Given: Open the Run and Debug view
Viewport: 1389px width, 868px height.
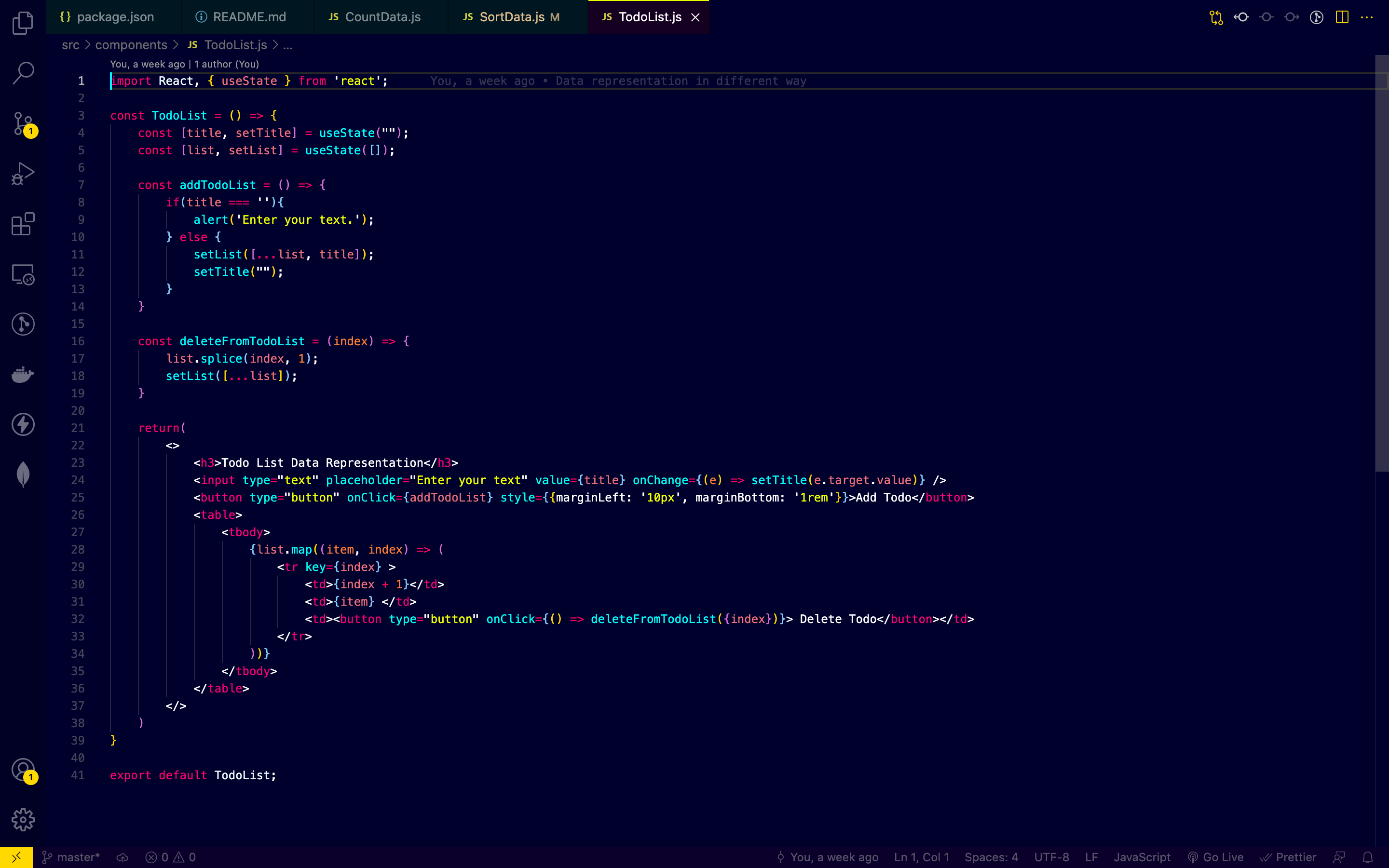Looking at the screenshot, I should [x=23, y=172].
